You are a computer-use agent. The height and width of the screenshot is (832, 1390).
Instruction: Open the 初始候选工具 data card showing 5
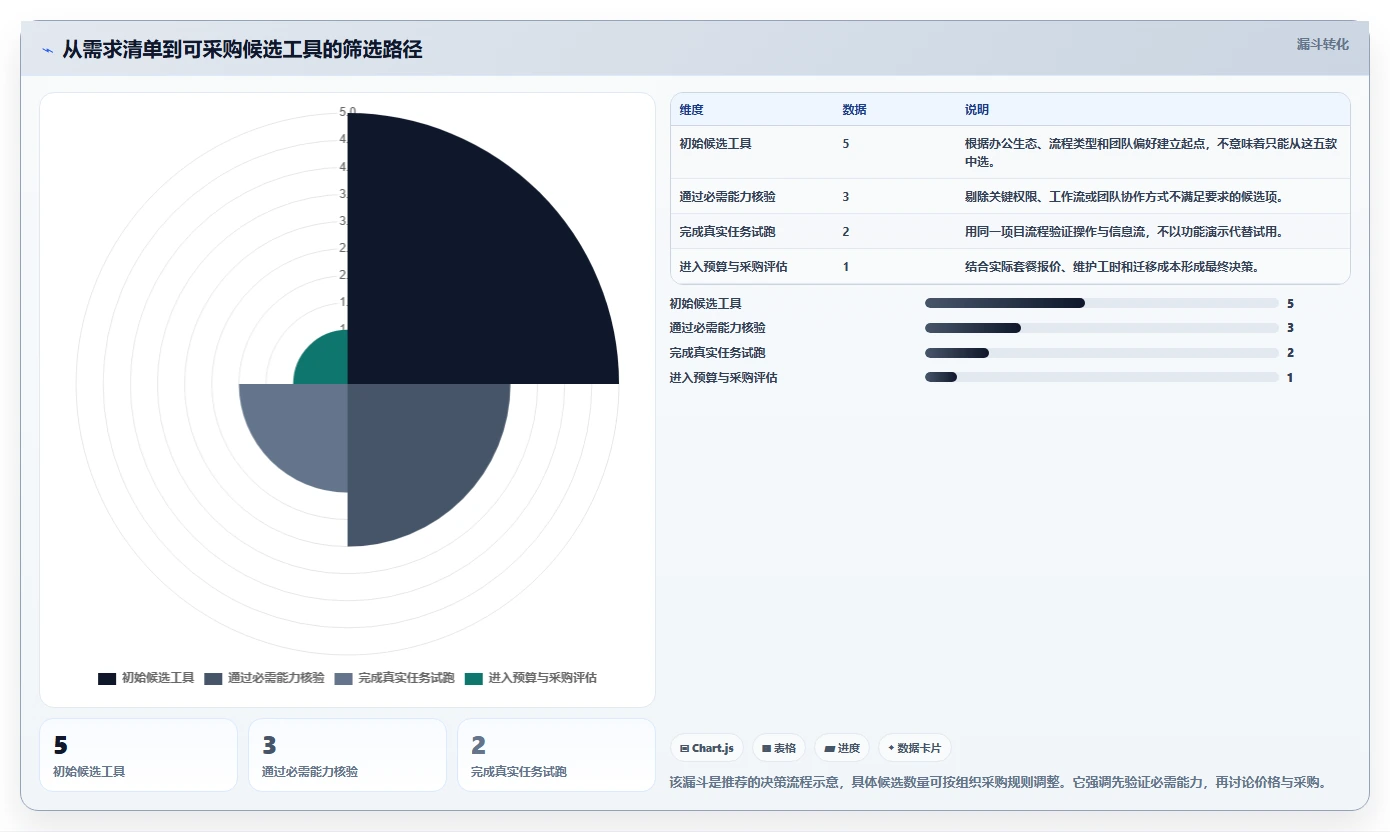coord(139,755)
